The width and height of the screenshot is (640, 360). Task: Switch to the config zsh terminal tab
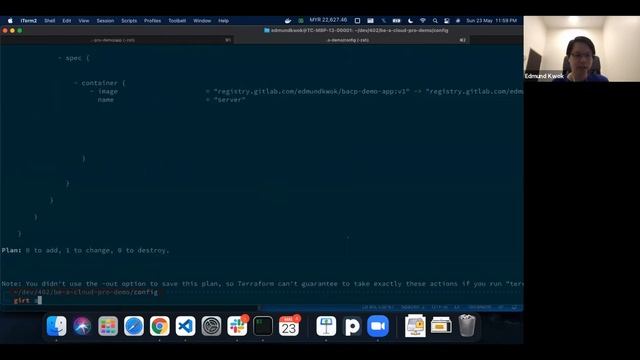[x=351, y=40]
